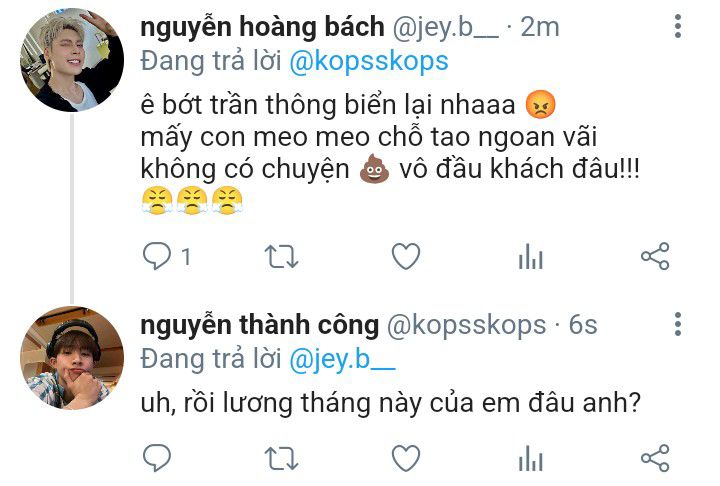Retweet nguyễn thành công's tweet

pos(281,458)
